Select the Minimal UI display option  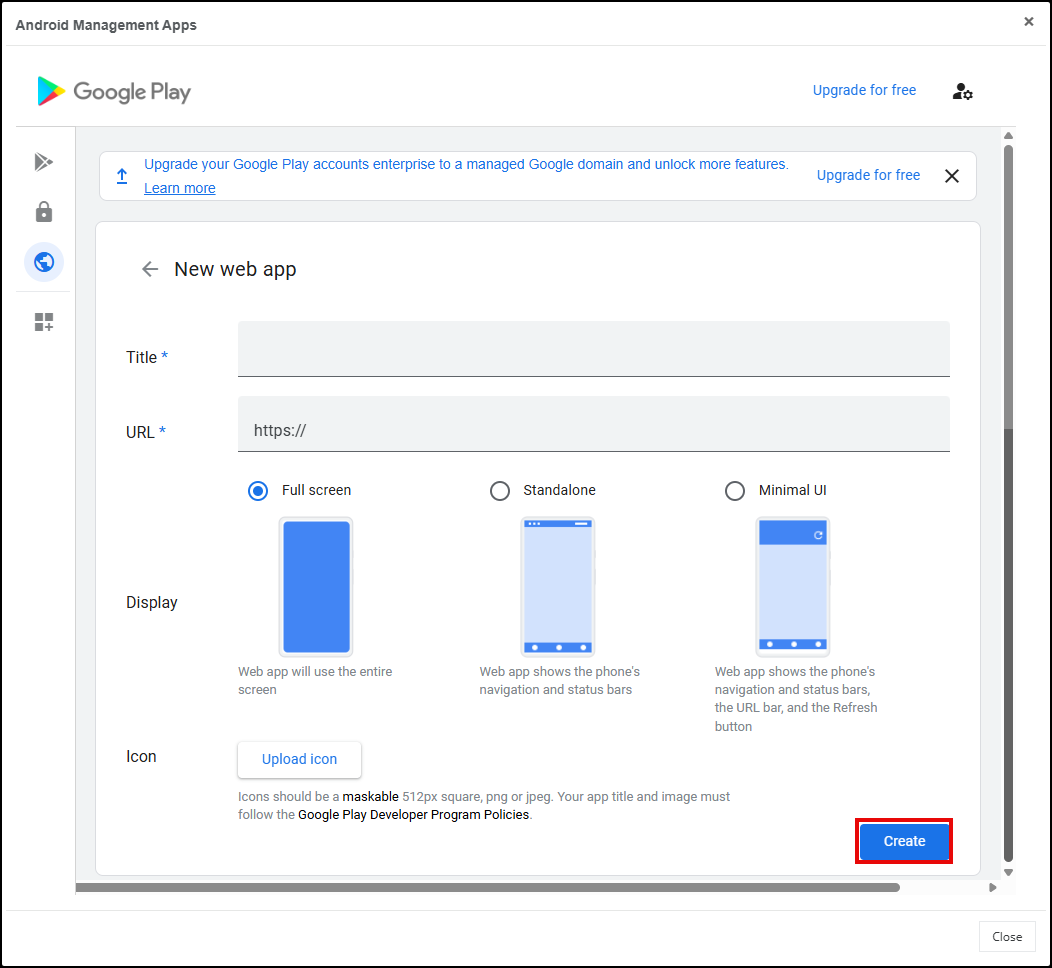(735, 490)
